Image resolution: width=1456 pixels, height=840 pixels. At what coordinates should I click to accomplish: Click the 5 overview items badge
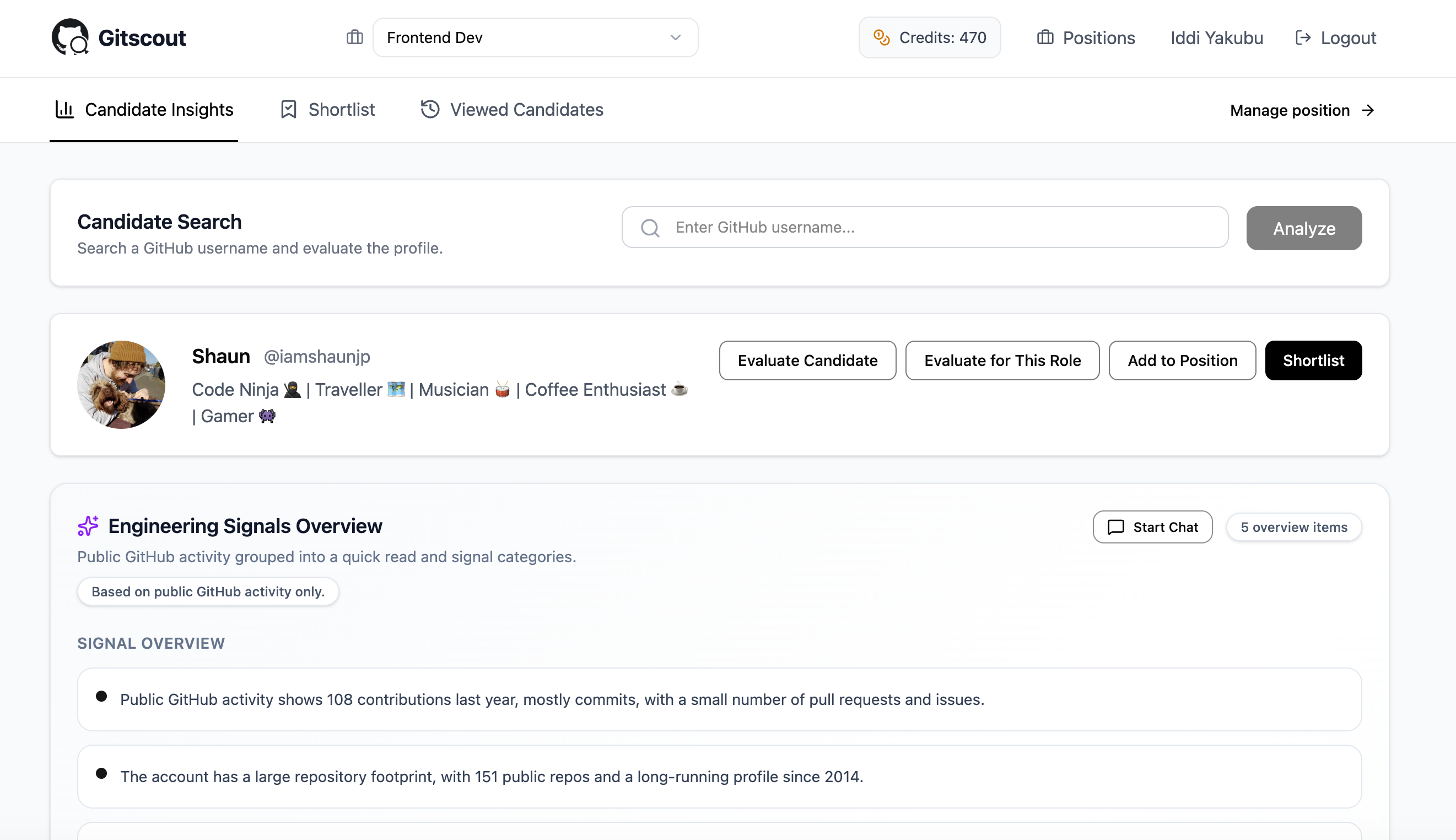tap(1294, 527)
